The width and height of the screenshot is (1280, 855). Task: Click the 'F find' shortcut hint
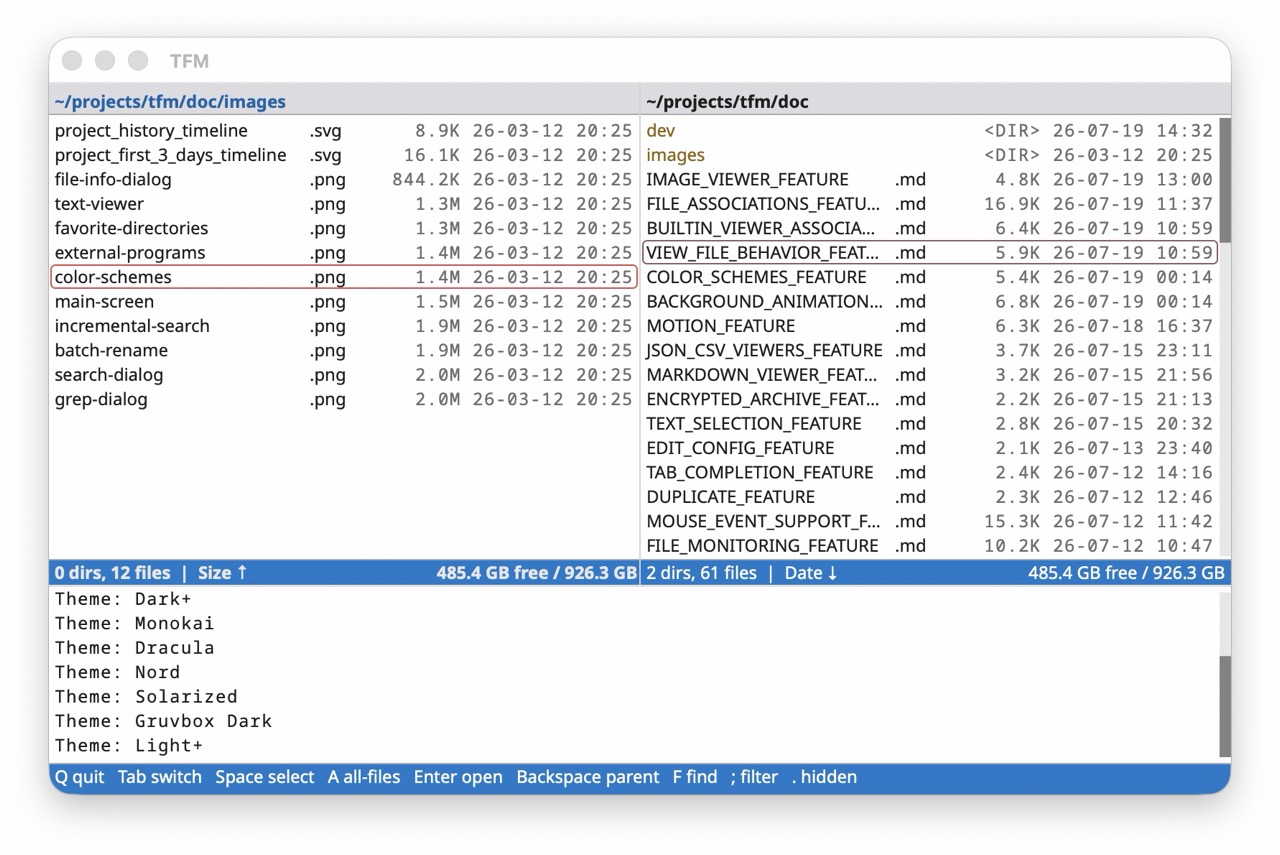(695, 777)
